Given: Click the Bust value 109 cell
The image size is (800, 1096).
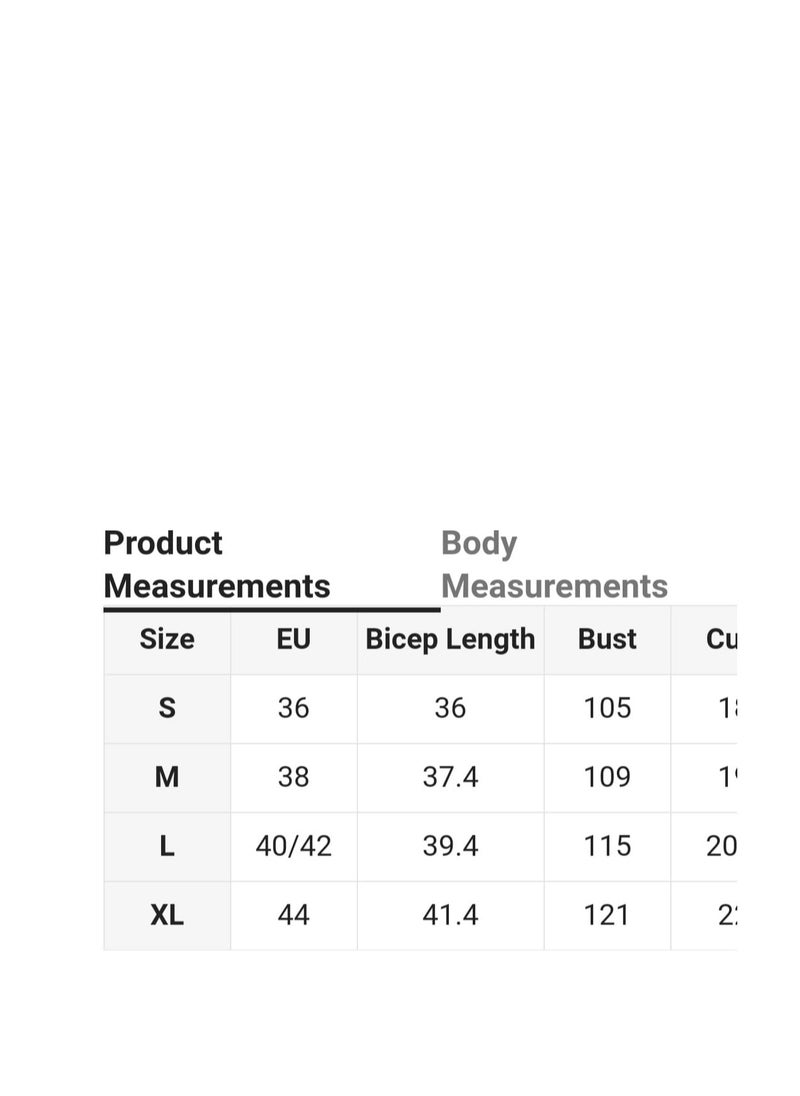Looking at the screenshot, I should click(x=607, y=777).
